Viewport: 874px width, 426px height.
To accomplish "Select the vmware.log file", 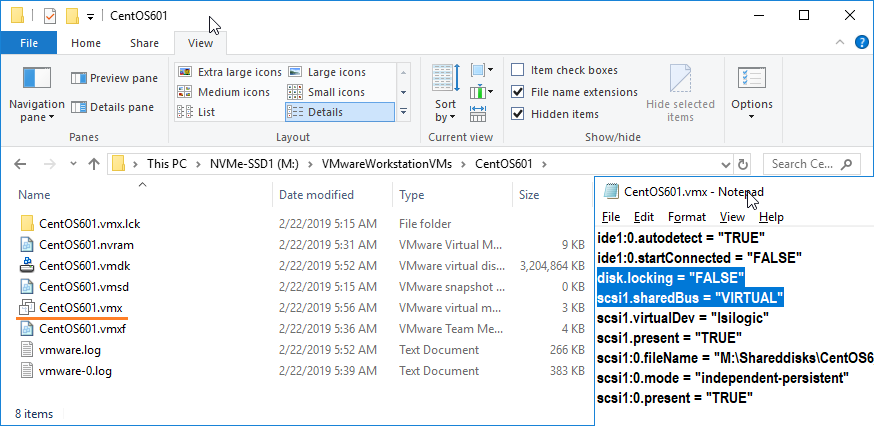I will point(70,350).
